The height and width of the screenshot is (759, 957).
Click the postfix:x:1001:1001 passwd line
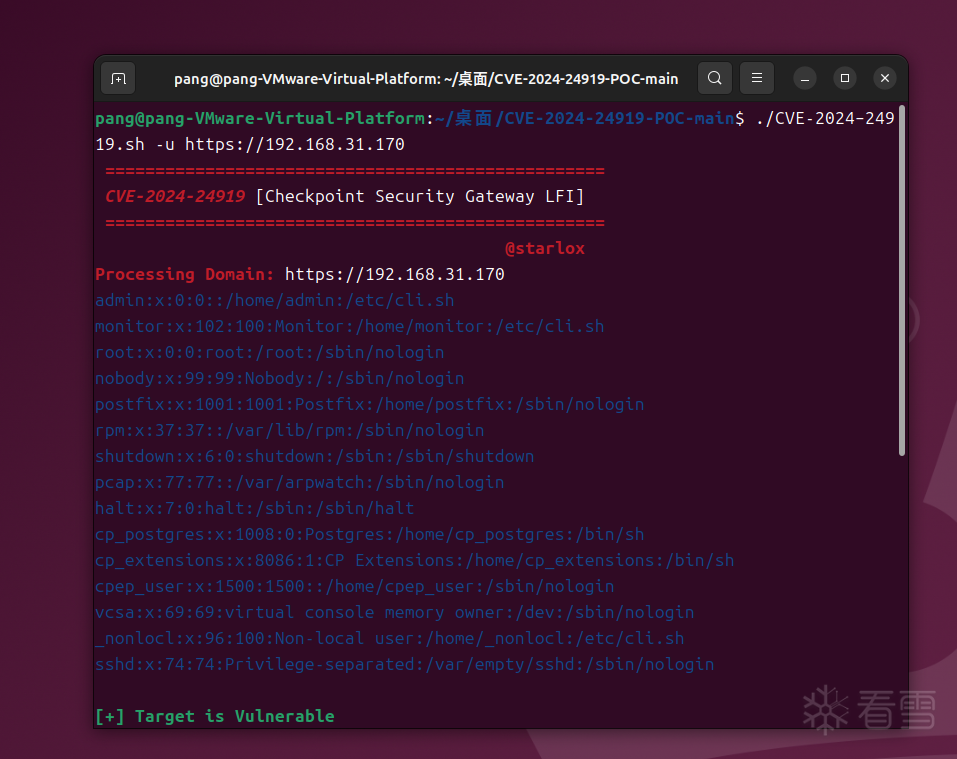pyautogui.click(x=370, y=405)
